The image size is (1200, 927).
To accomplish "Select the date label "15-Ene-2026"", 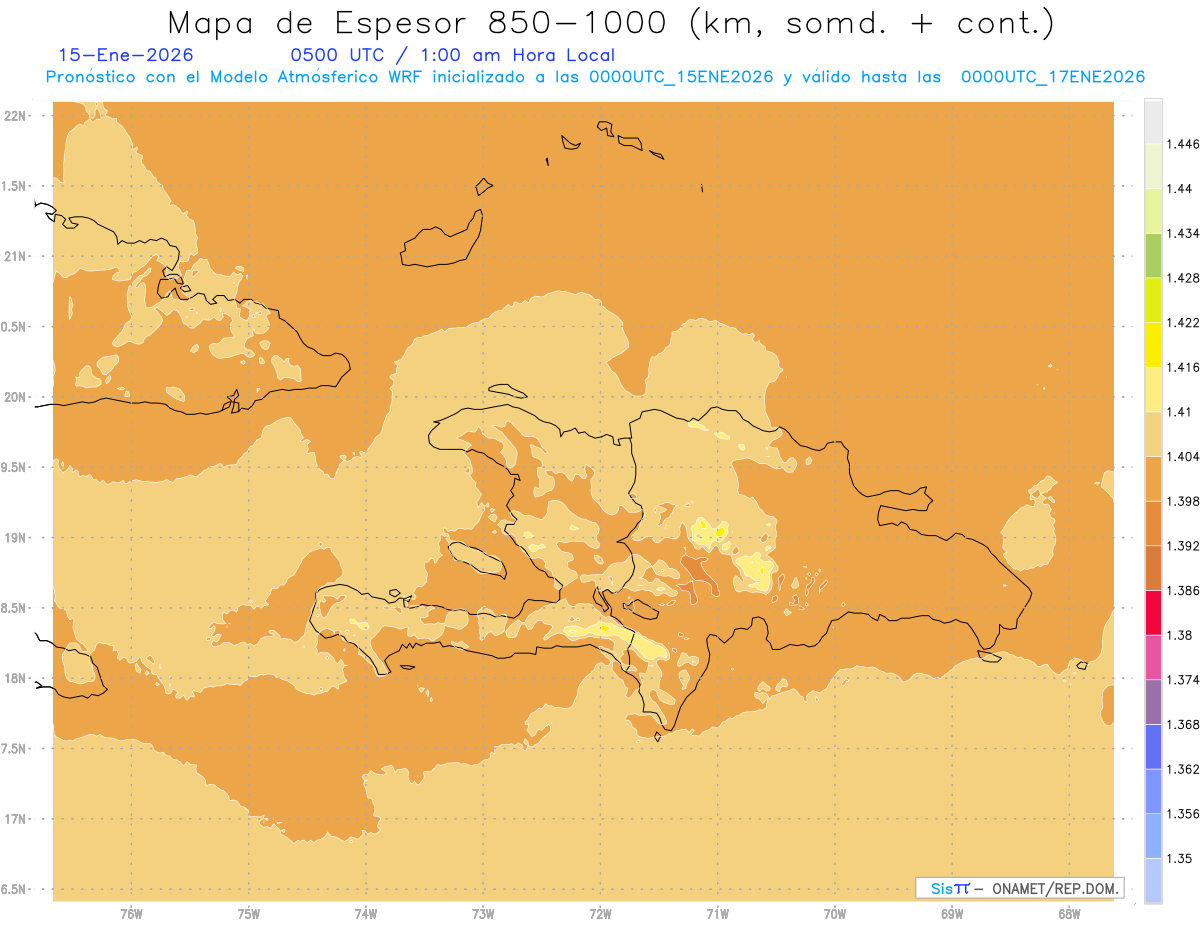I will 126,55.
